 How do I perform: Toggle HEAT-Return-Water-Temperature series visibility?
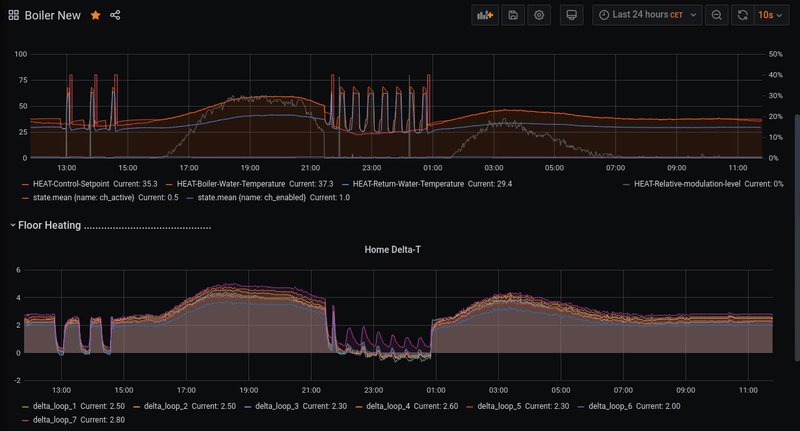click(x=410, y=184)
